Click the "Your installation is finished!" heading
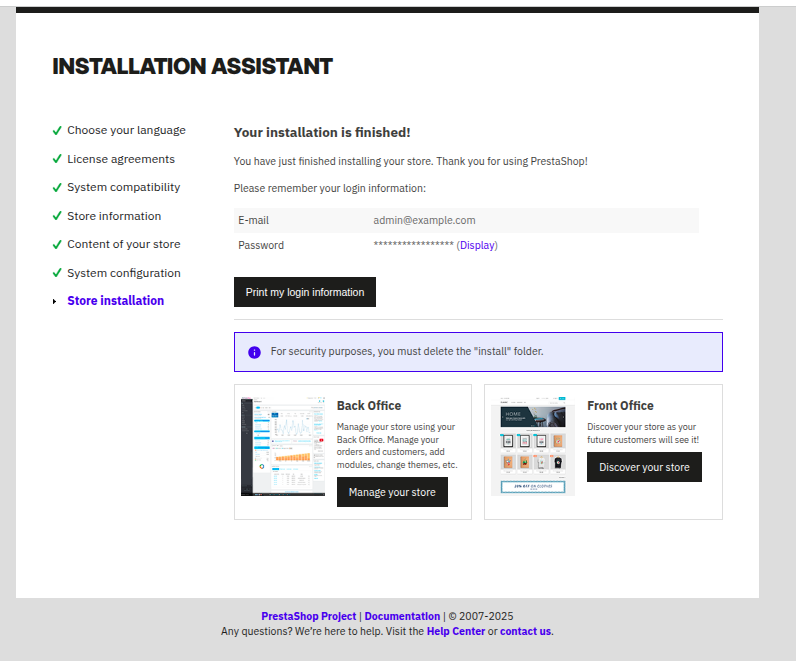796x661 pixels. click(322, 133)
